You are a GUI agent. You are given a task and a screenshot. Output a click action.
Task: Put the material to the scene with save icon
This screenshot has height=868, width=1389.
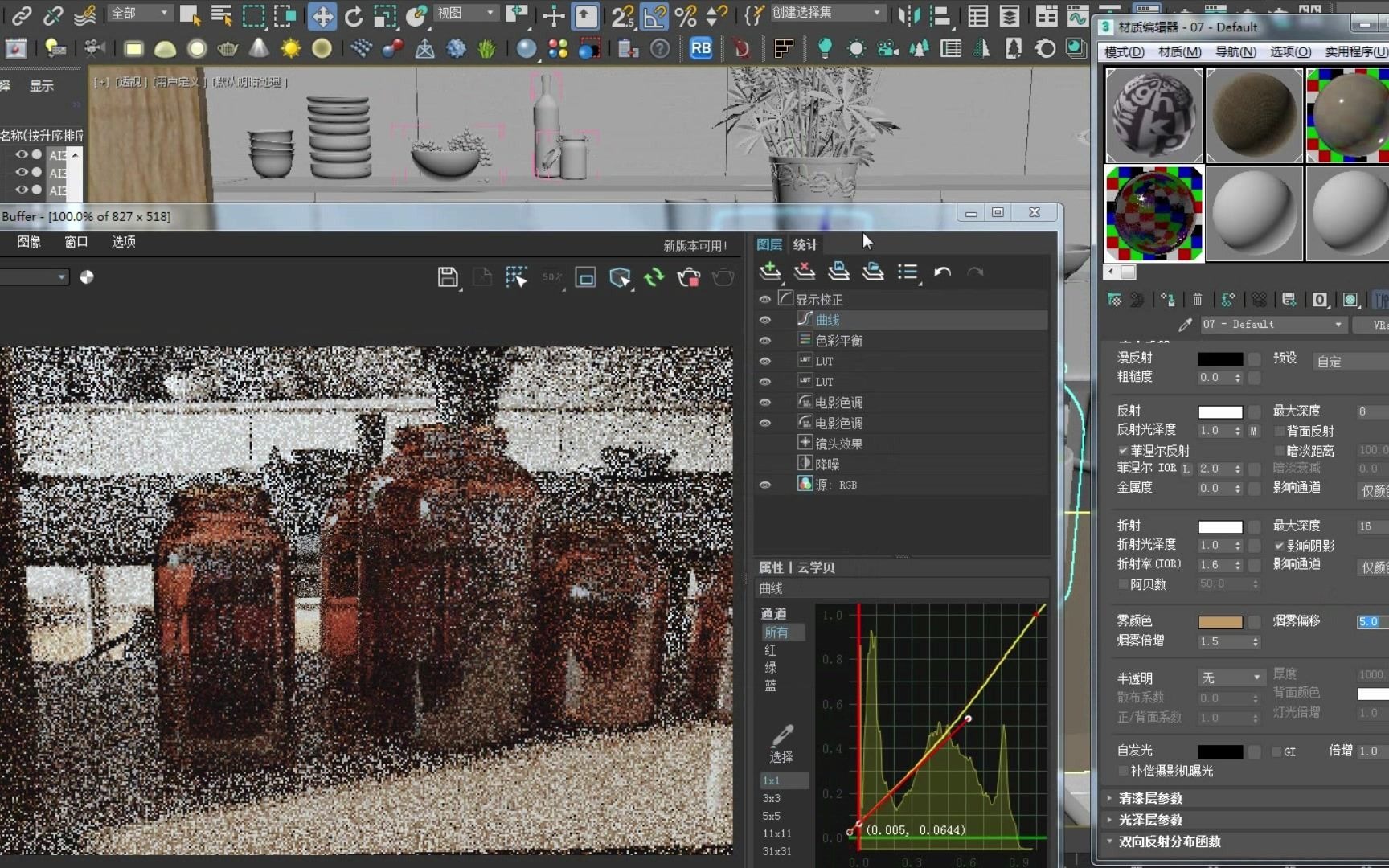coord(1289,300)
